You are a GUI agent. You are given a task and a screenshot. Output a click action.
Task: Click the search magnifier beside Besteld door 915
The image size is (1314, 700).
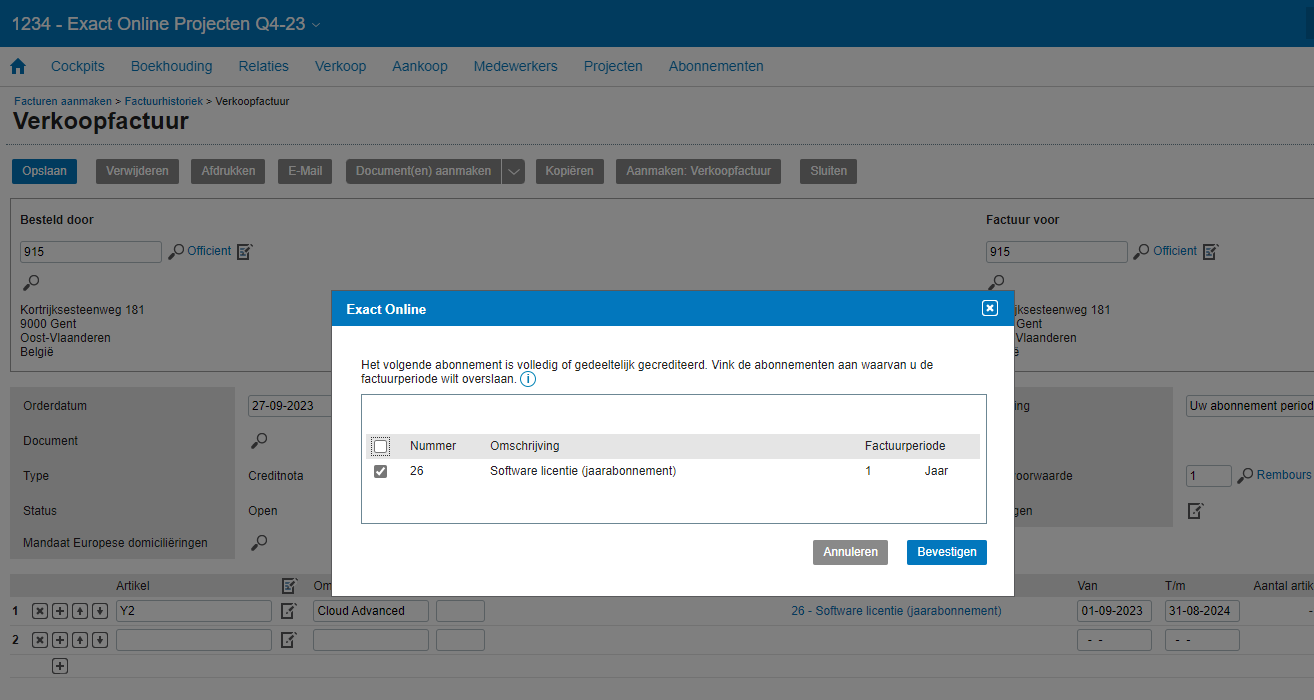pyautogui.click(x=176, y=252)
